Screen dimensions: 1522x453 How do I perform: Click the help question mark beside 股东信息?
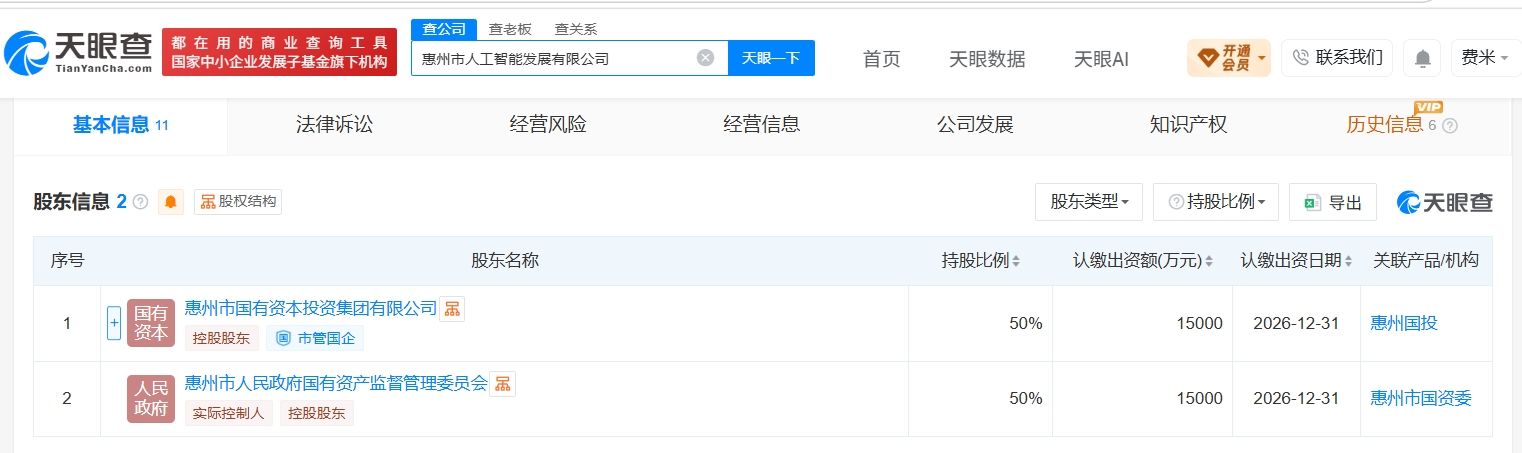click(140, 202)
